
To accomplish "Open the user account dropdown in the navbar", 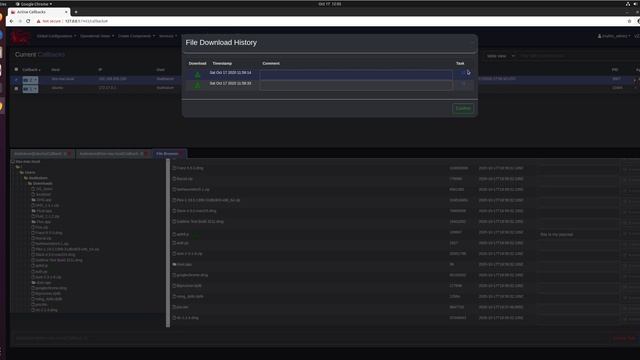I will 614,36.
